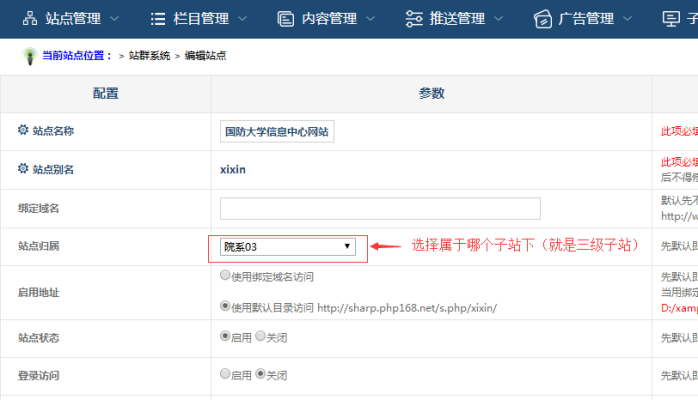698x401 pixels.
Task: Open the 广告管理 menu
Action: tap(587, 18)
